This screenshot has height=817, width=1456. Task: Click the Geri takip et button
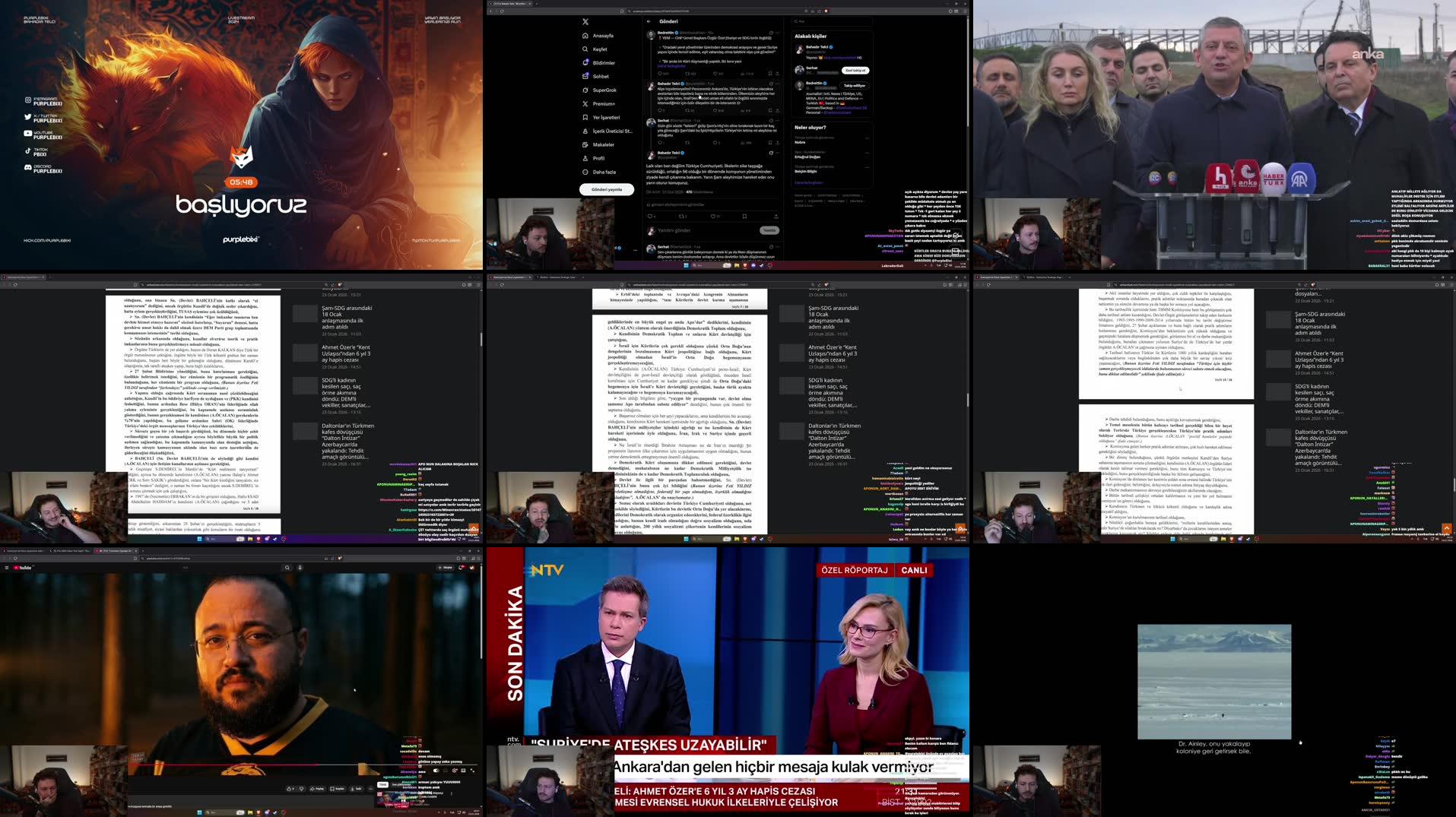coord(855,71)
